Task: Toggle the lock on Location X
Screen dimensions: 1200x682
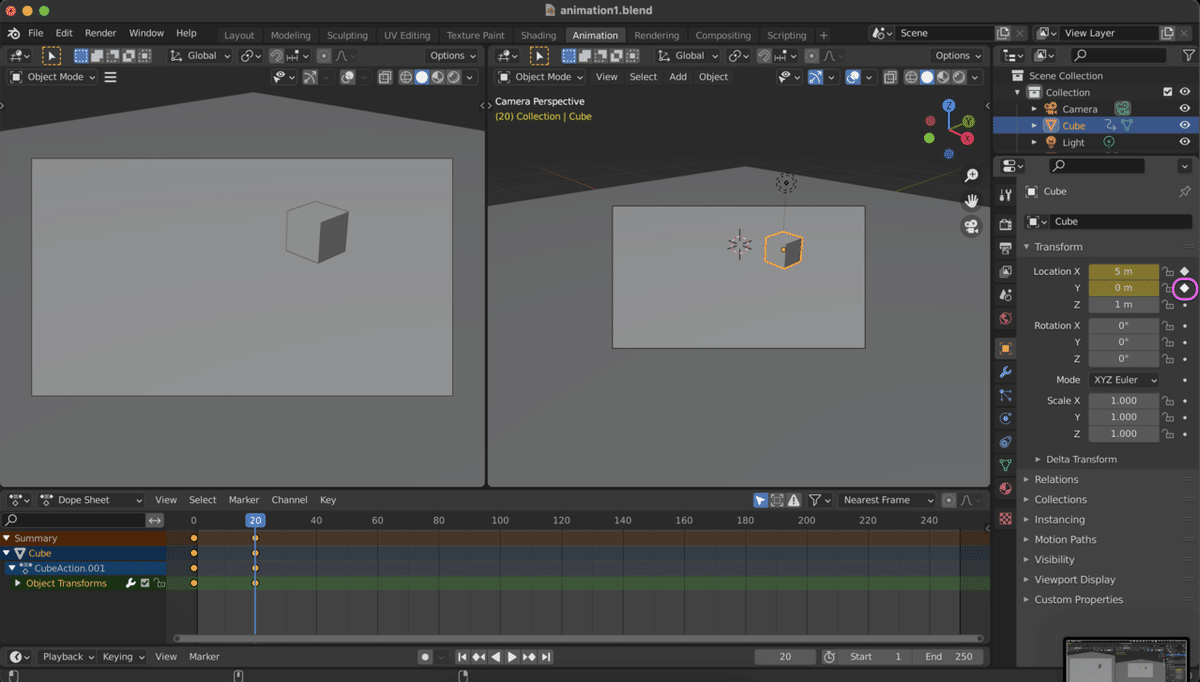Action: click(x=1167, y=272)
